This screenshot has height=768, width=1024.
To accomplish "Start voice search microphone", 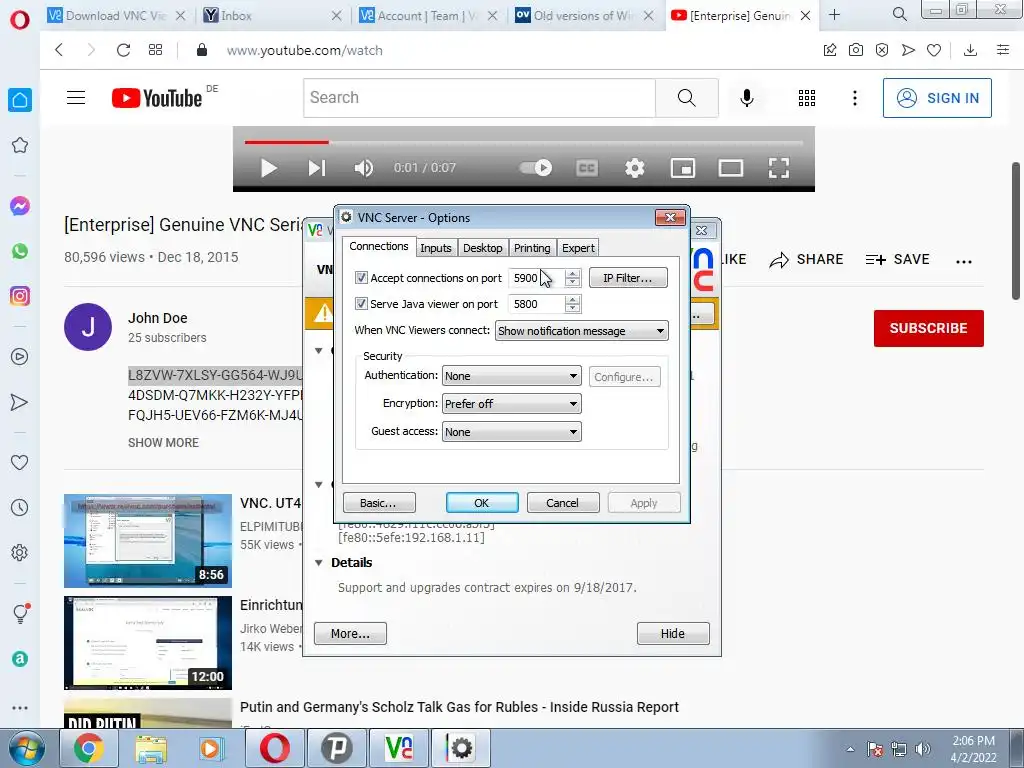I will point(747,98).
